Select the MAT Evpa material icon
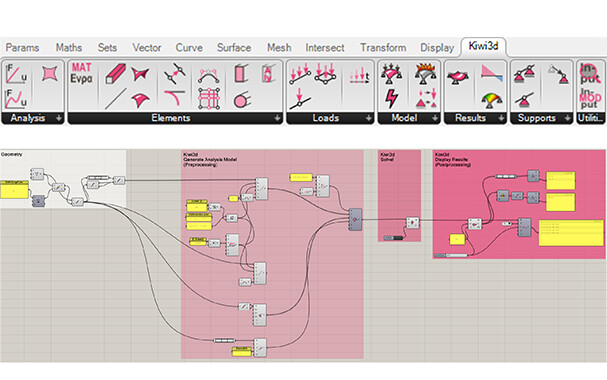This screenshot has height=380, width=607. coord(81,73)
